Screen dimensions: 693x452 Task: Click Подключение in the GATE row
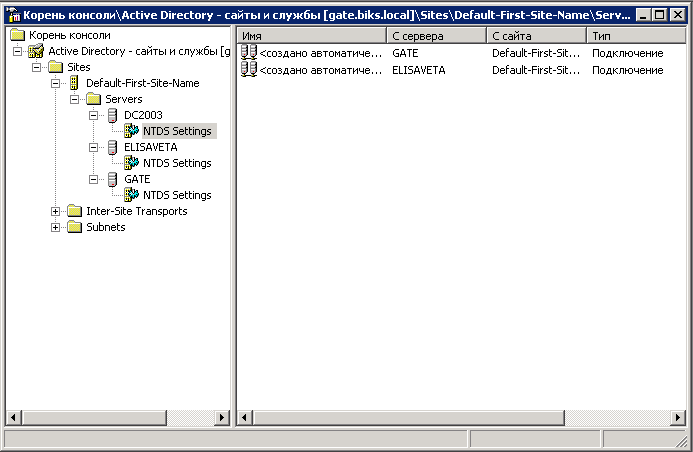click(628, 53)
